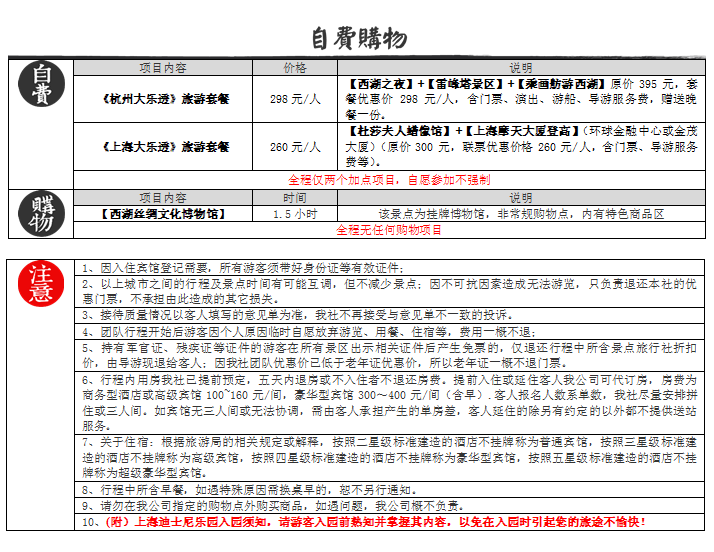The image size is (714, 552).
Task: Click note 5 about 军官证、残疾证
Action: pos(389,355)
